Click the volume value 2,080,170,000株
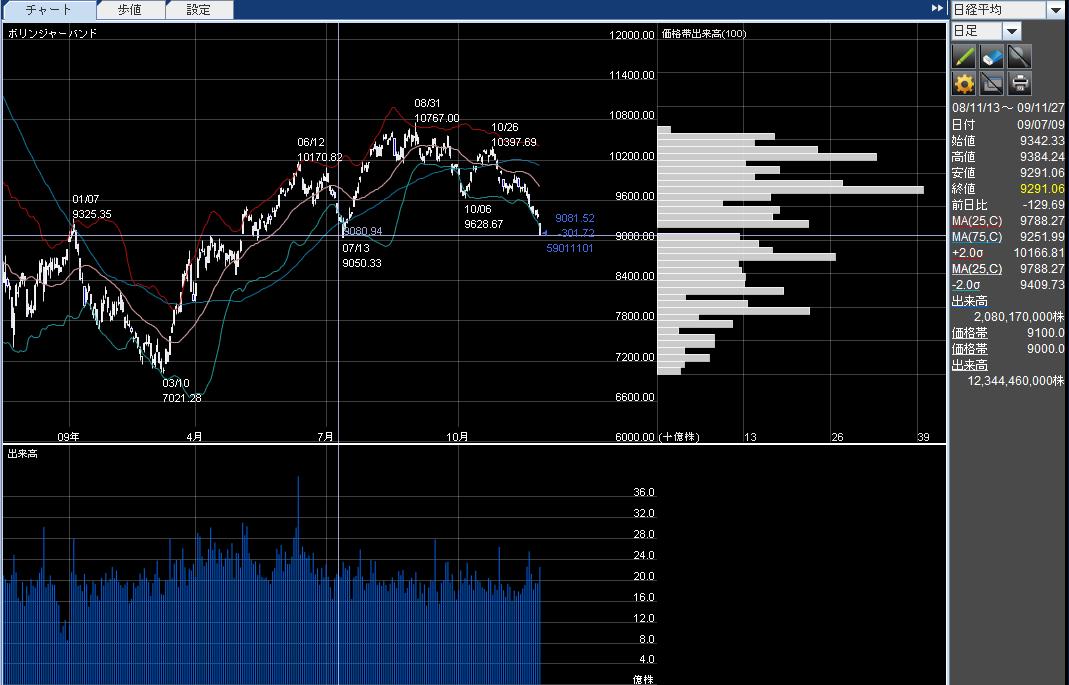1069x685 pixels. [1019, 317]
